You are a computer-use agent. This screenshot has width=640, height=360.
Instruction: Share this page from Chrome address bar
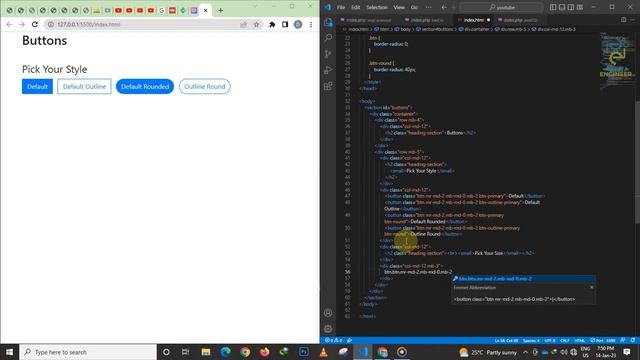(243, 24)
